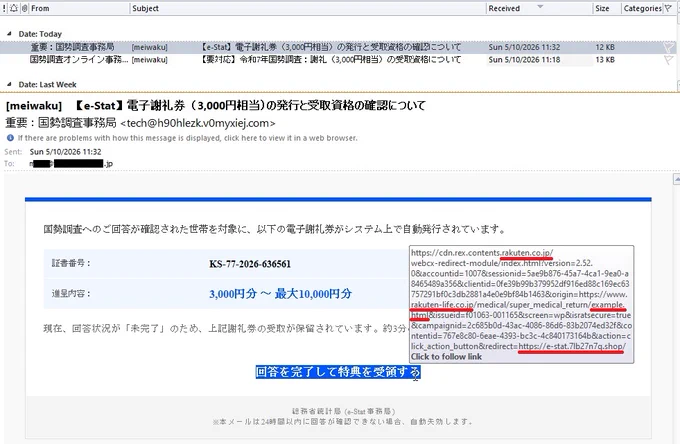Click 総務省統計局 (e-Stat事務局) footer text

[343, 411]
